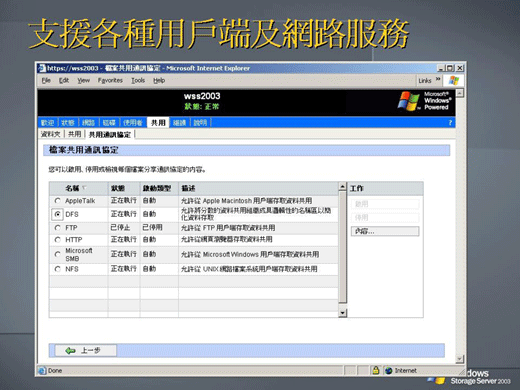Click the Internet Explorer page icon in the title bar
Screen dimensions: 520x390
[x=42, y=68]
